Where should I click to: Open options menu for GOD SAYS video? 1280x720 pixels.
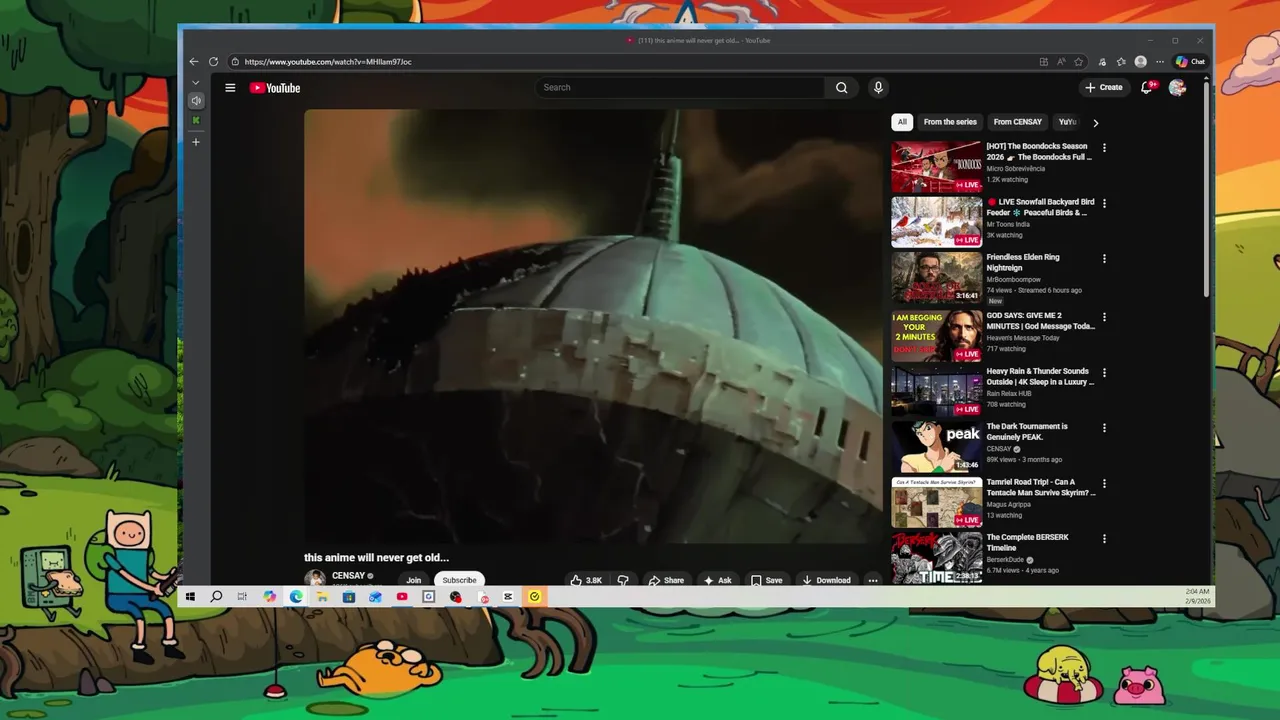click(x=1104, y=317)
